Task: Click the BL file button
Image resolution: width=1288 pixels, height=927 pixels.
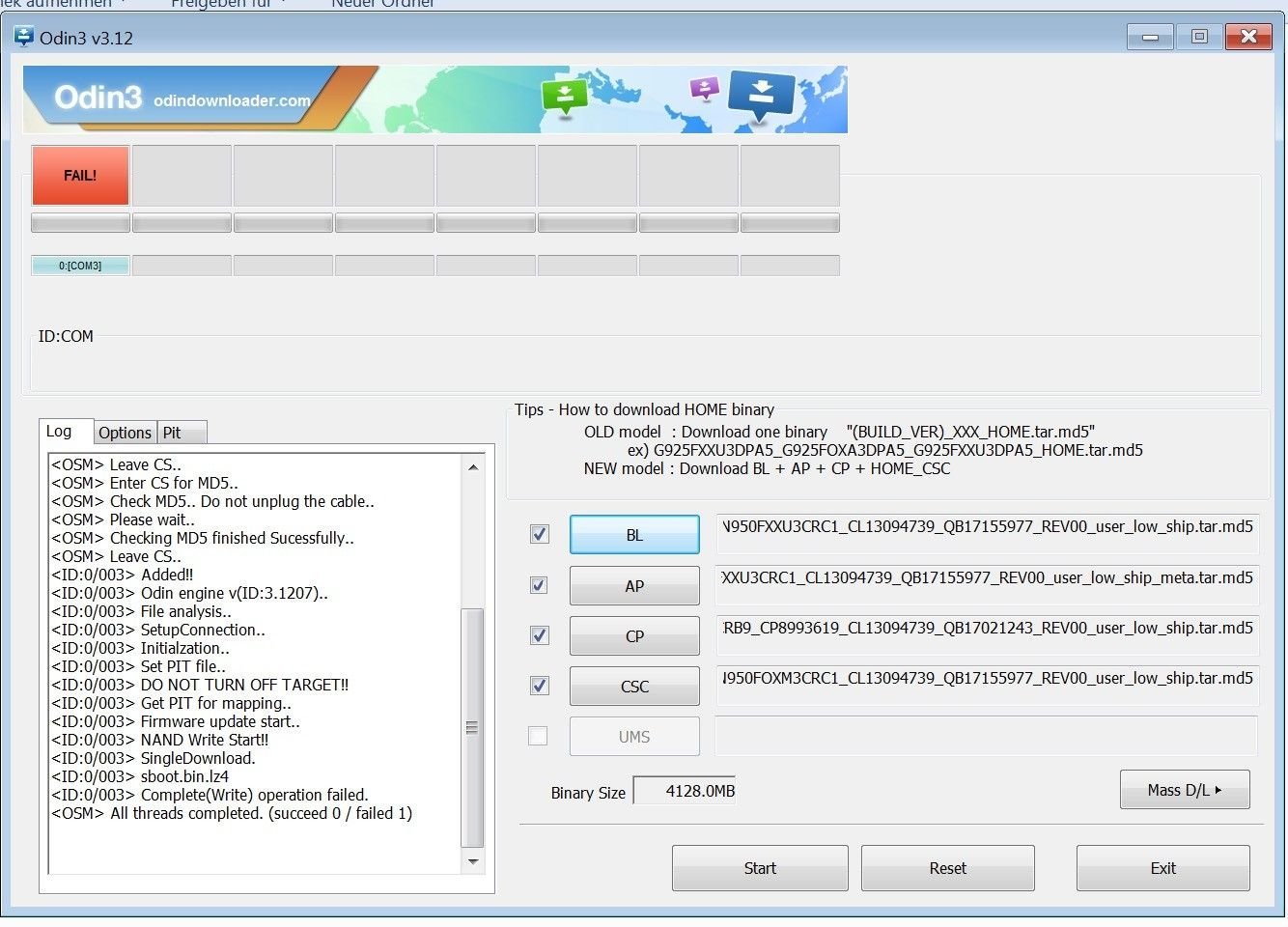Action: [634, 535]
